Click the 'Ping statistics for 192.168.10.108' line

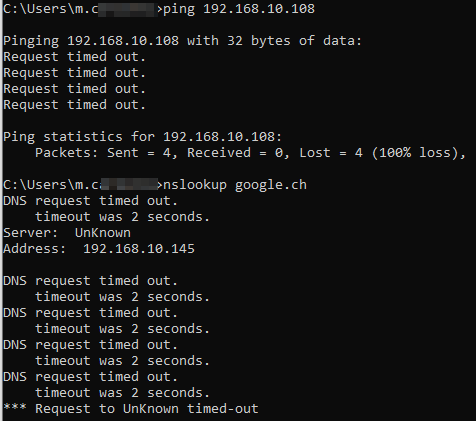point(142,137)
